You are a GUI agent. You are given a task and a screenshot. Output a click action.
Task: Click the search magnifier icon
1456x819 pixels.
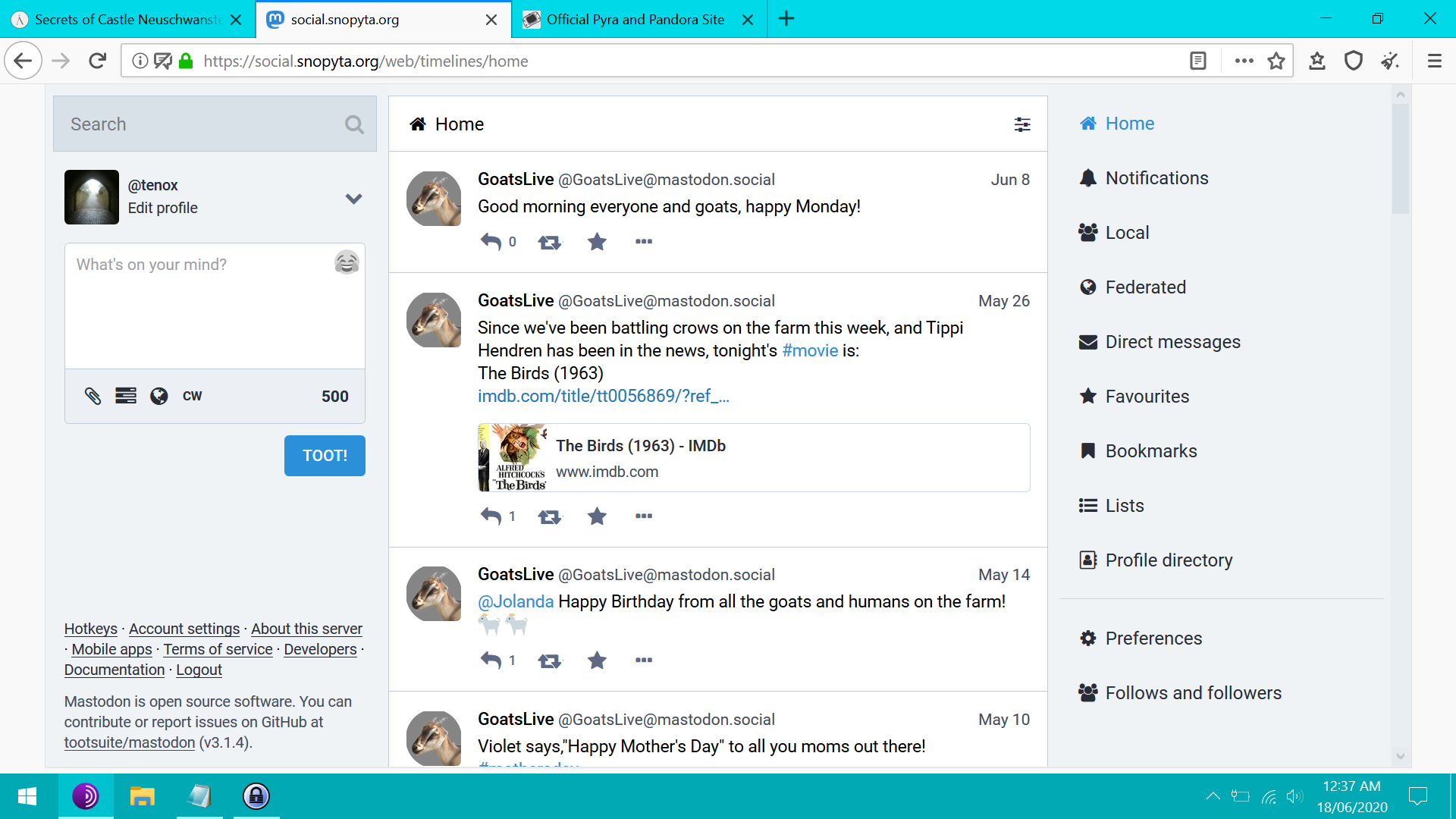[x=354, y=124]
